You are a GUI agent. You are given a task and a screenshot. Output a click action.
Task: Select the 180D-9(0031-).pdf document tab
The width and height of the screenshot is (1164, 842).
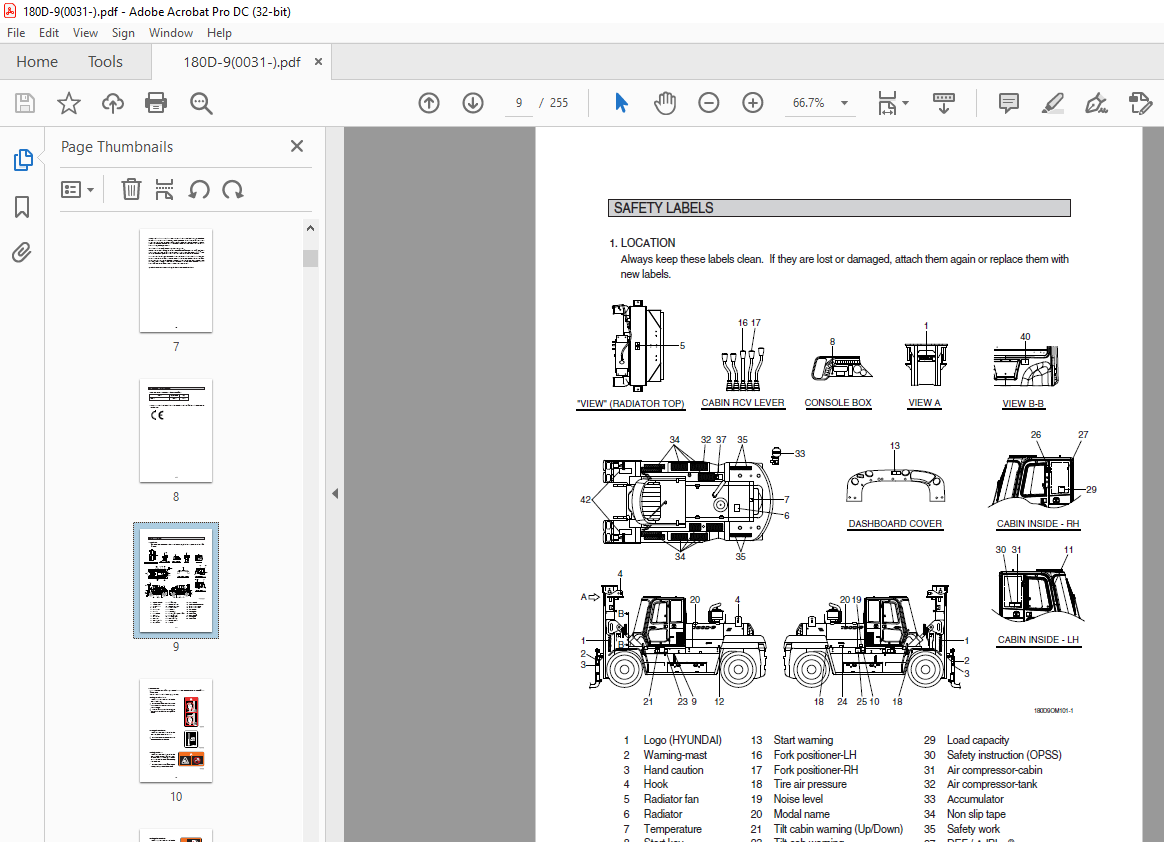pos(242,62)
